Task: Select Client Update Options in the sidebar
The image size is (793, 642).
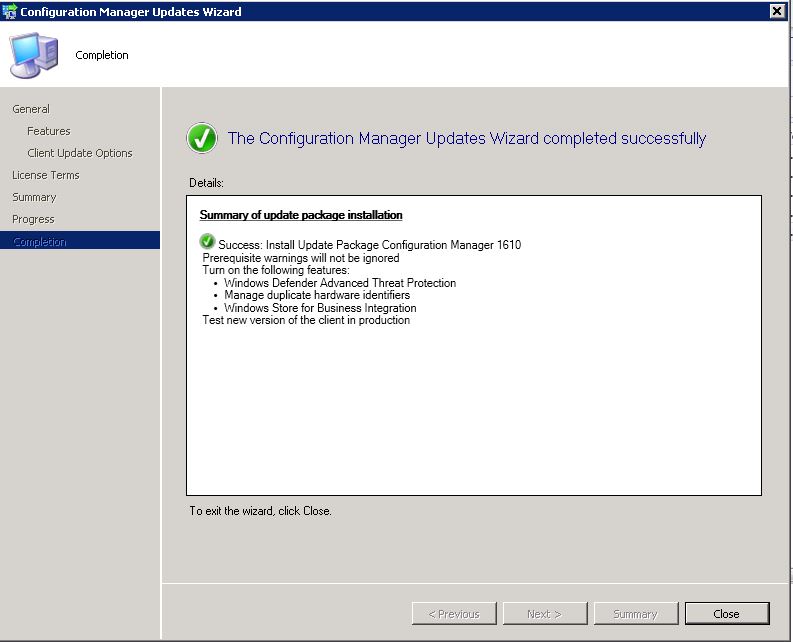Action: pyautogui.click(x=80, y=153)
